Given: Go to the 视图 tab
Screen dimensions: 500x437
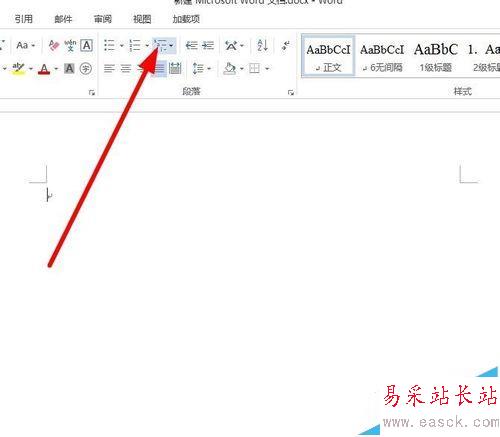Looking at the screenshot, I should (142, 19).
